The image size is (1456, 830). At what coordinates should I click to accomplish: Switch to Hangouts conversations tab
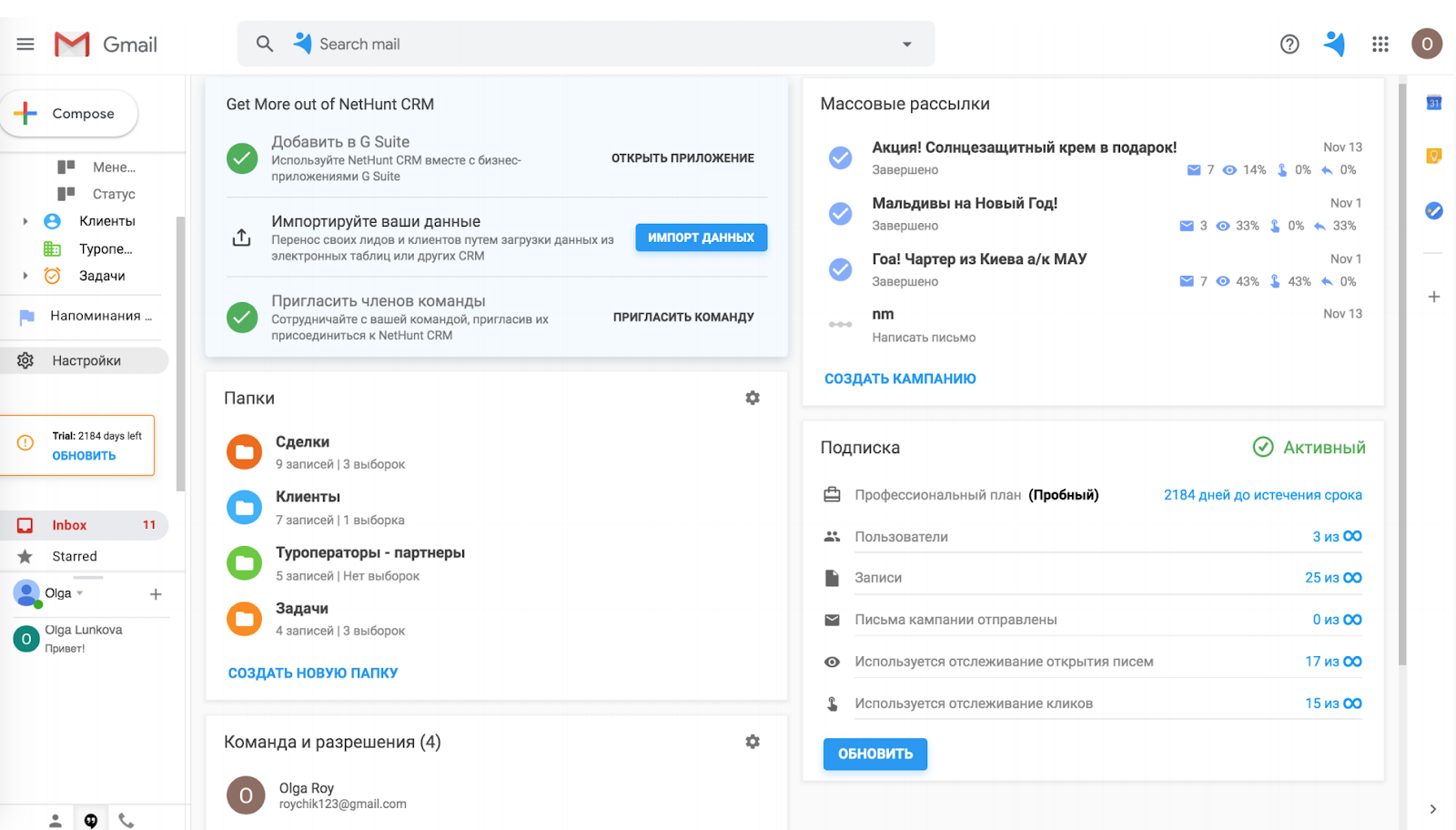click(91, 821)
